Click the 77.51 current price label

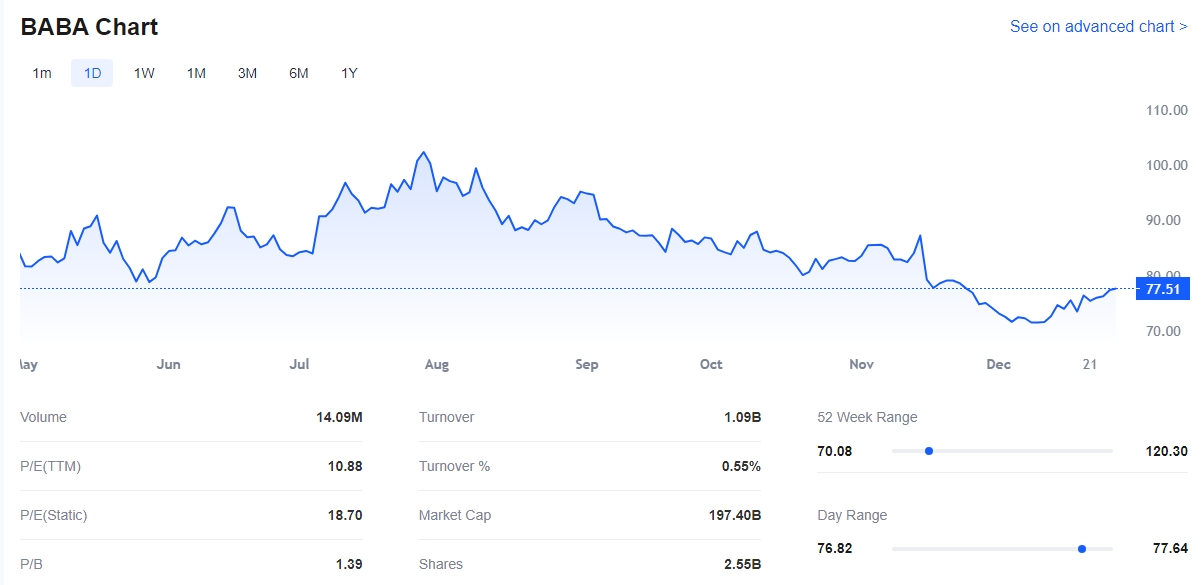pos(1163,289)
